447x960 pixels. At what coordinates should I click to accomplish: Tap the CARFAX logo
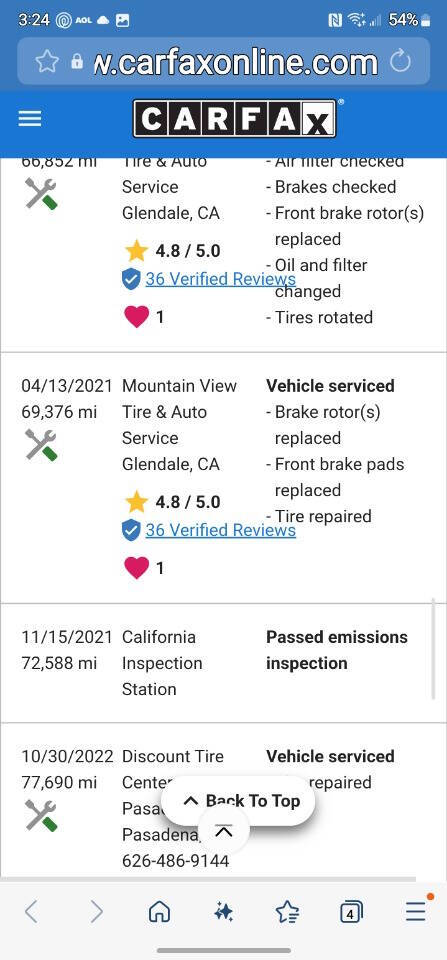[235, 118]
